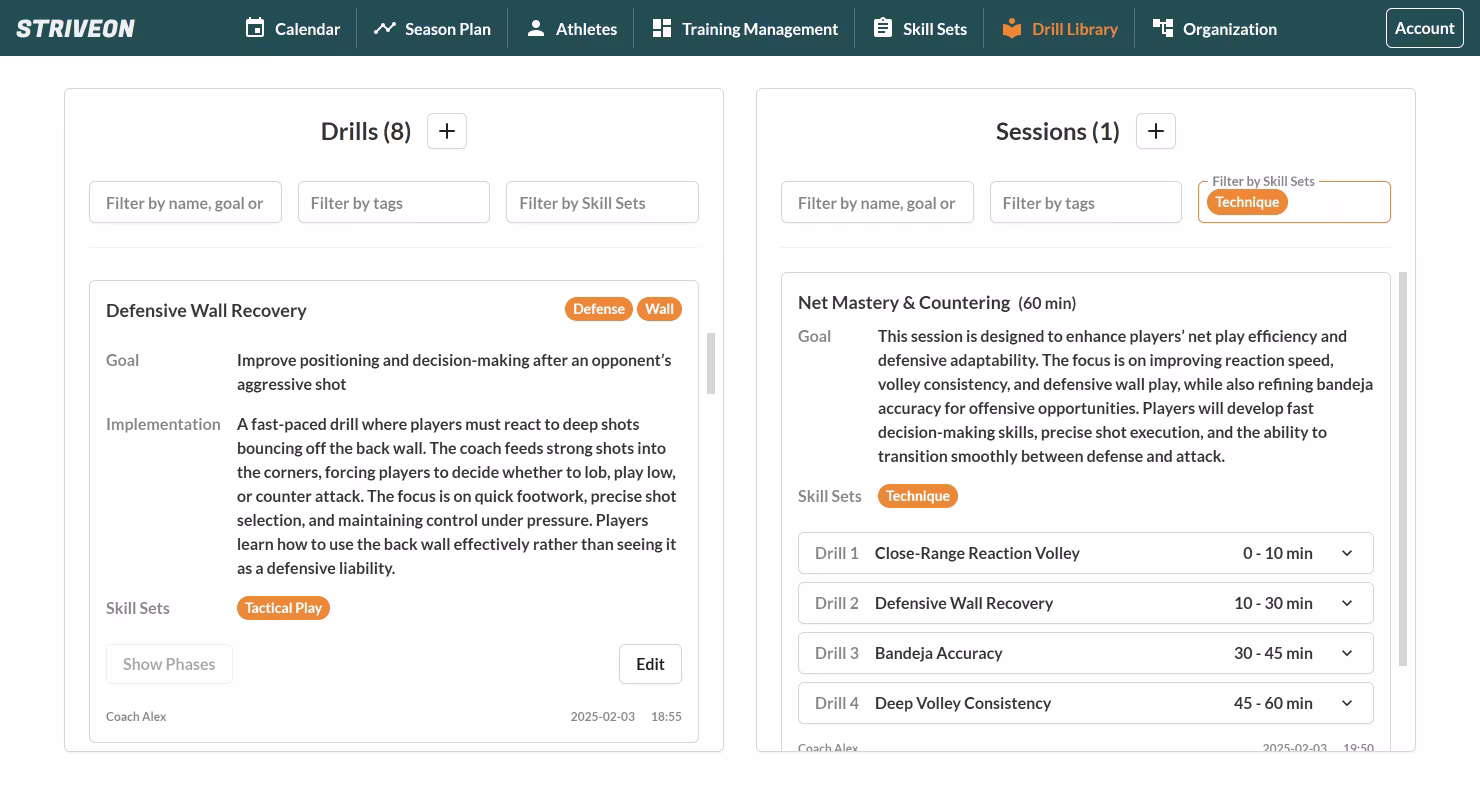
Task: Expand Drill 4 Deep Volley Consistency
Action: 1086,703
